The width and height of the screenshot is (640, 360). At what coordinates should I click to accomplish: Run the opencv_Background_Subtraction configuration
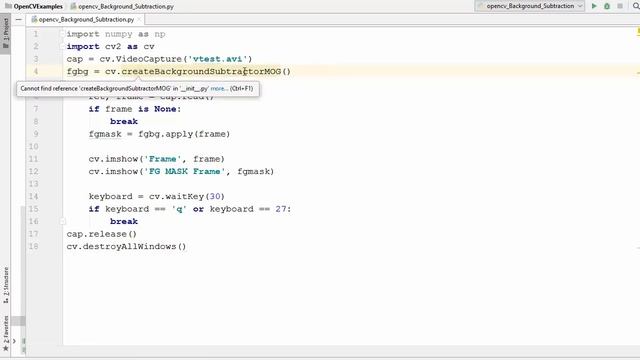(594, 6)
